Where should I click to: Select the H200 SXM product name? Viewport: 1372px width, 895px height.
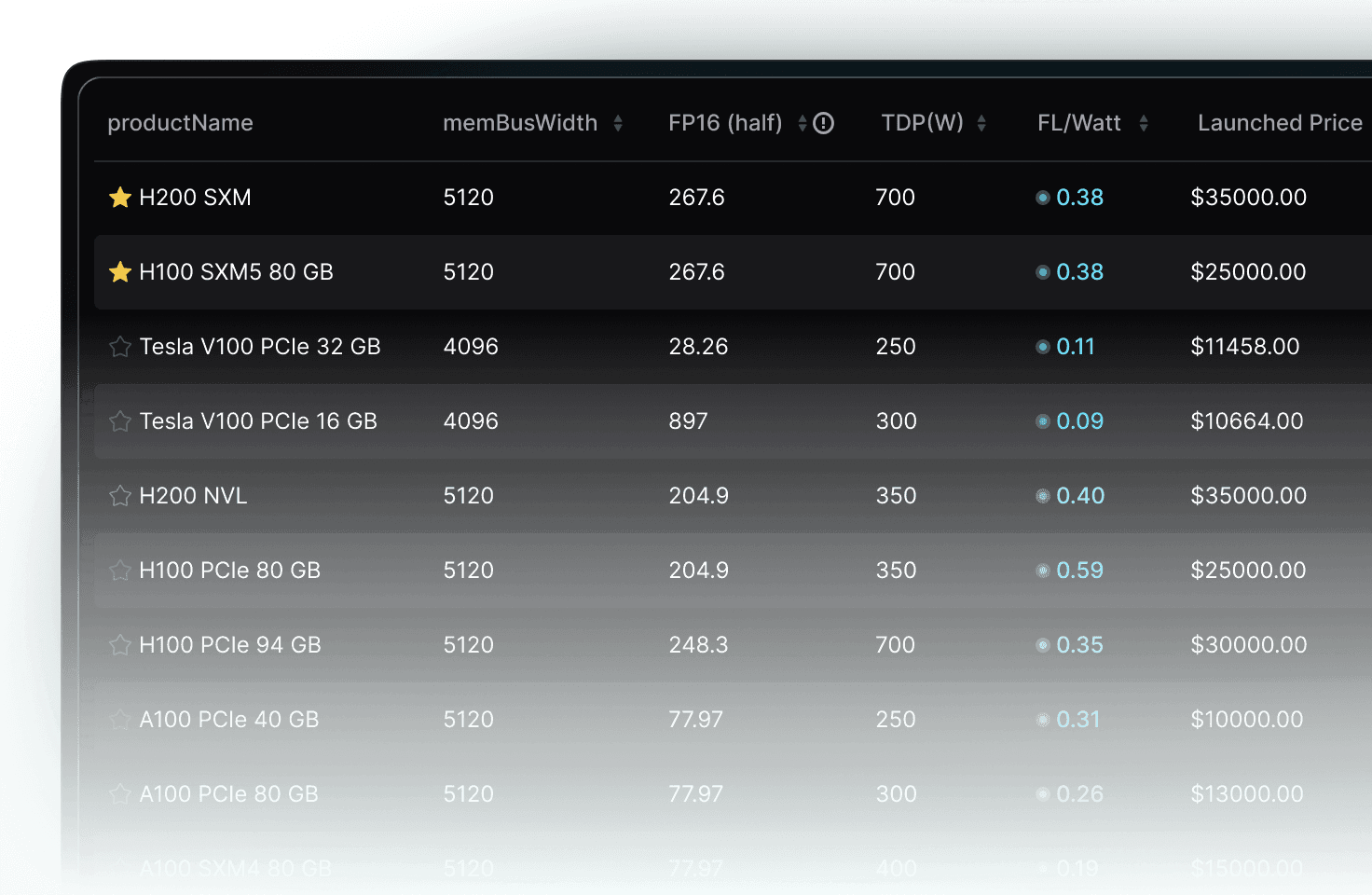195,198
